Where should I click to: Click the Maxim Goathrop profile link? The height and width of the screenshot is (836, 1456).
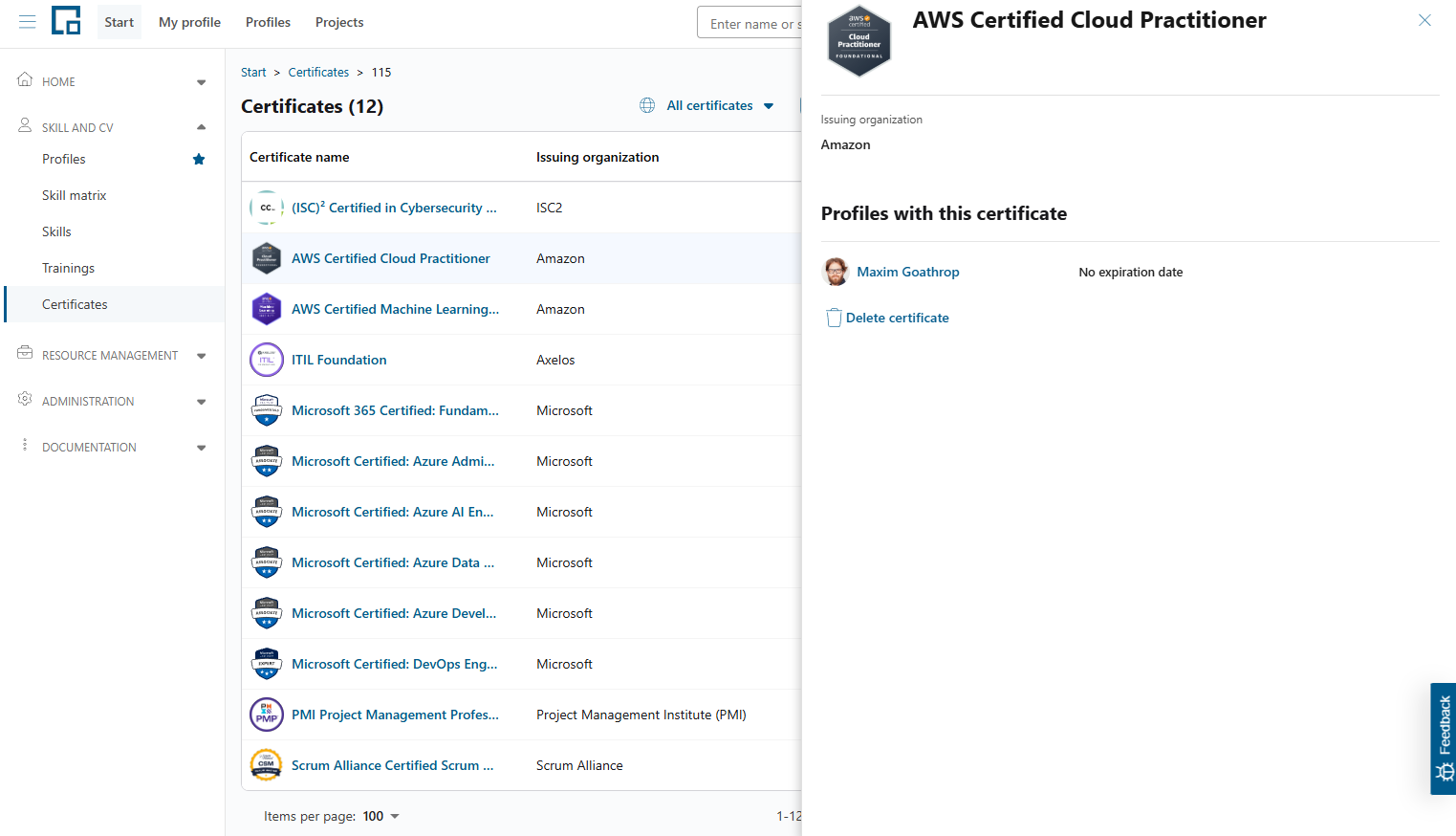pos(908,272)
